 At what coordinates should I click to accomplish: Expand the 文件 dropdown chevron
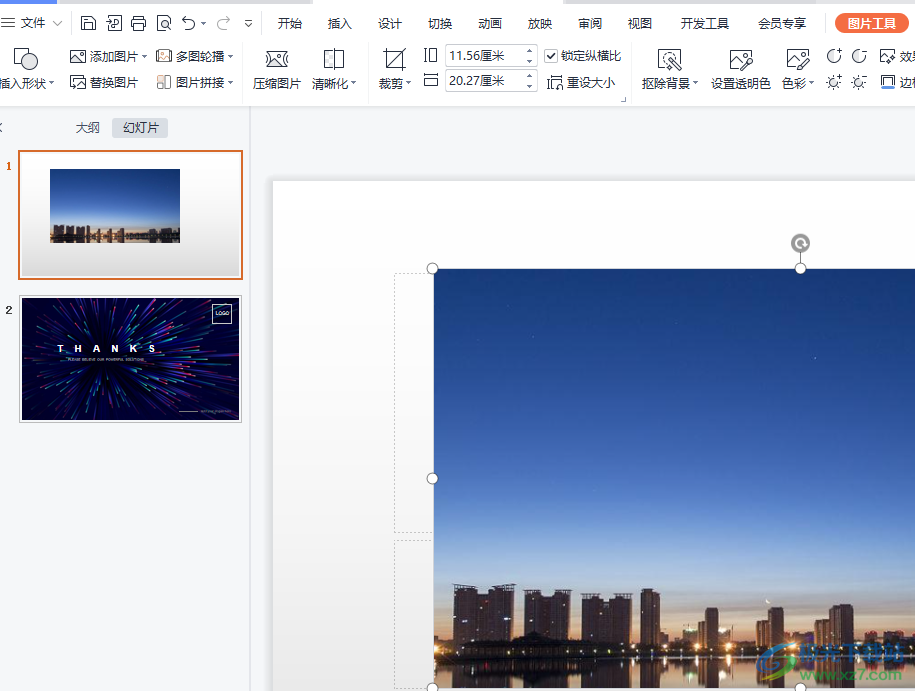click(57, 23)
